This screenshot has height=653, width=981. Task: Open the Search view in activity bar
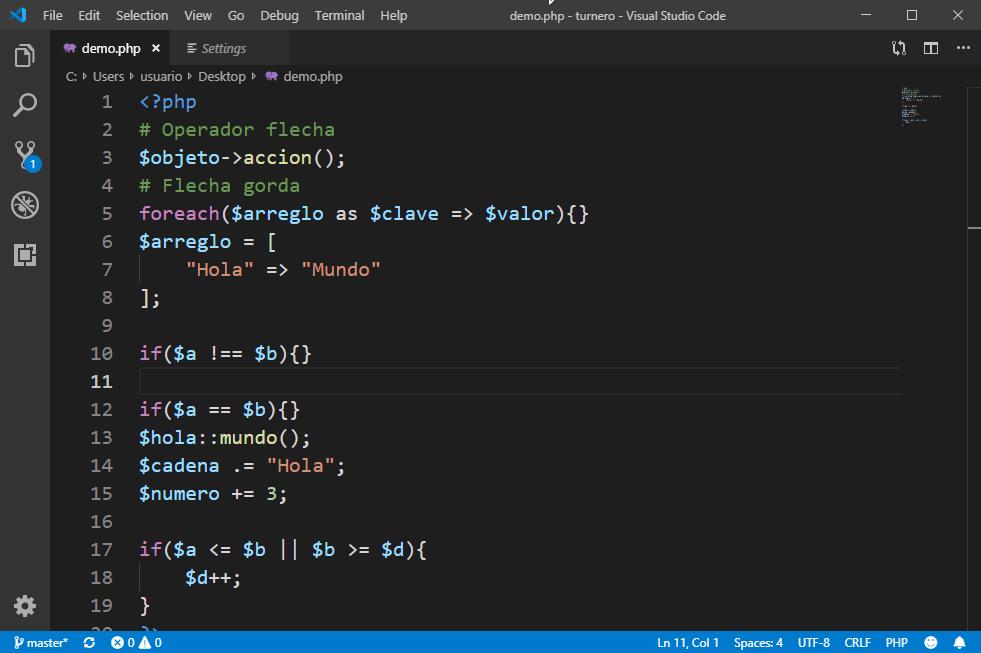(x=24, y=105)
